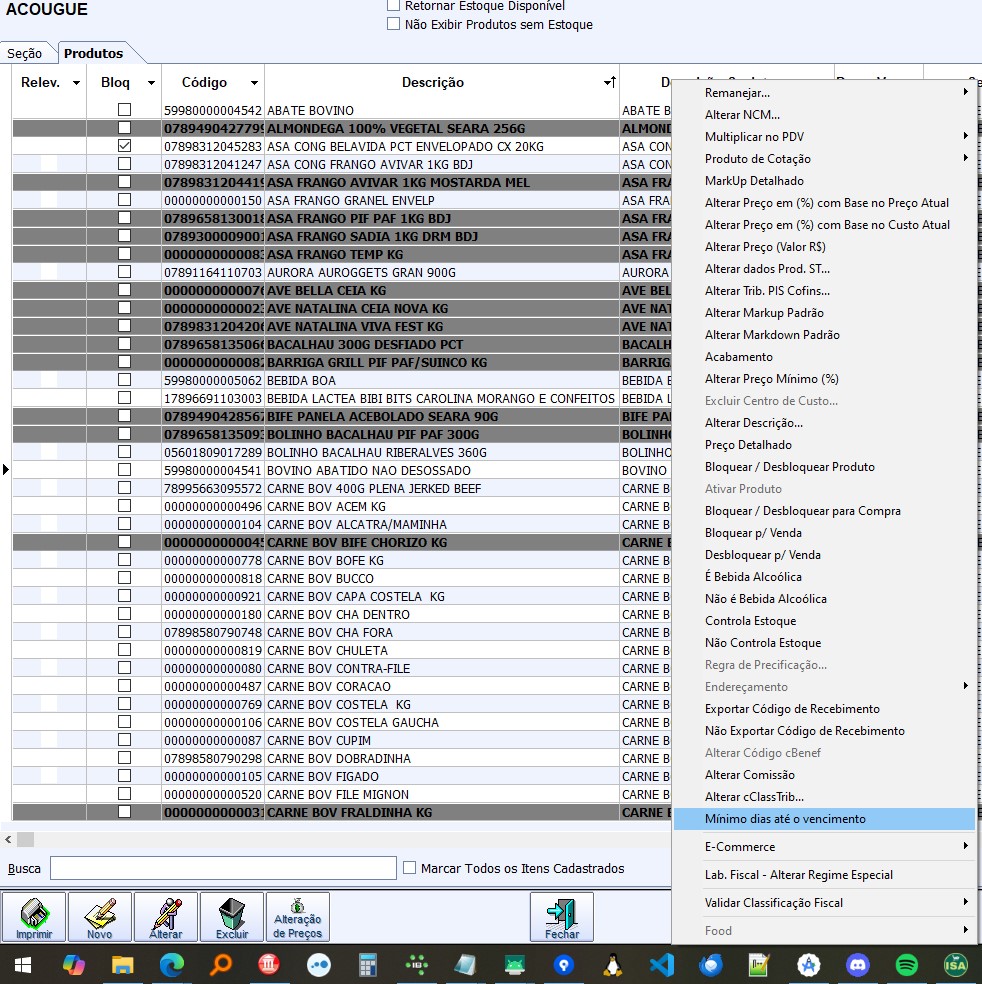Screen dimensions: 982x984
Task: Click the horizontal scrollbar left arrow
Action: 8,839
